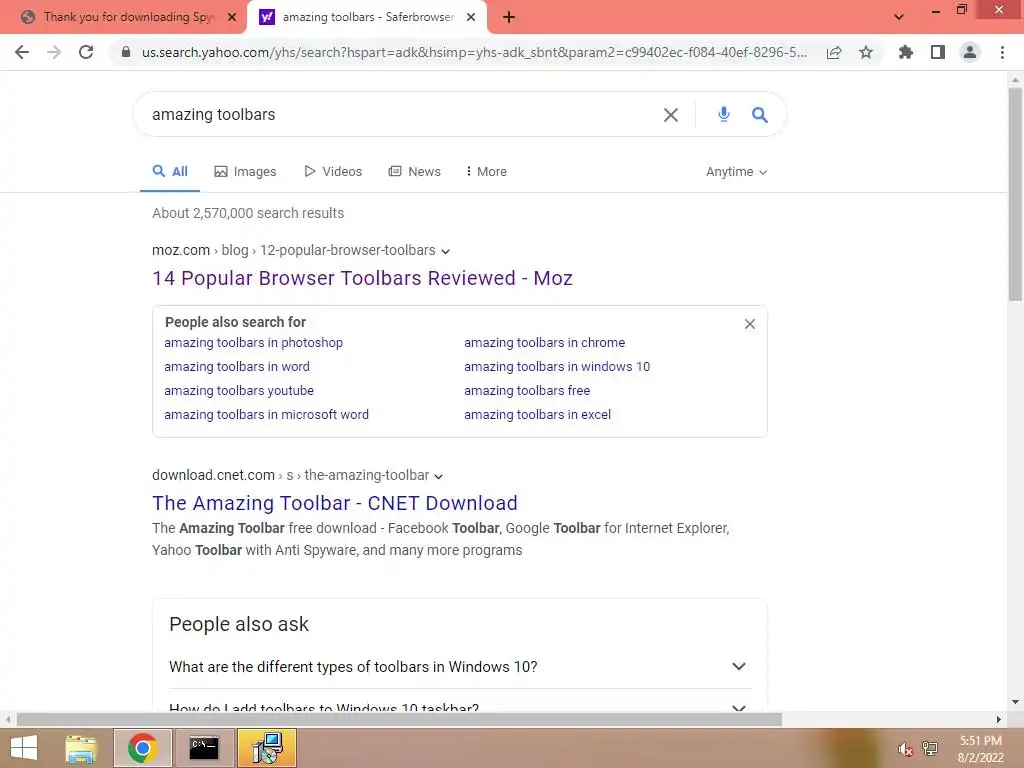Toggle the browser side panel icon

pyautogui.click(x=938, y=52)
